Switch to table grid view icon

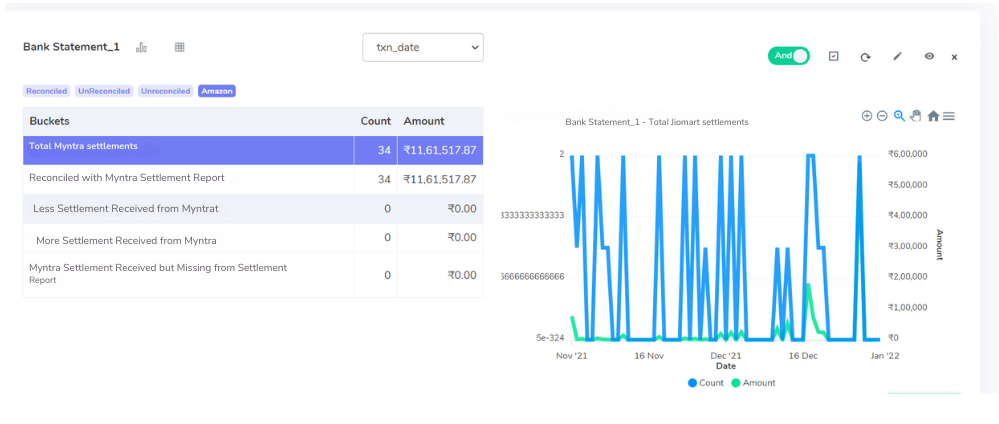(180, 47)
